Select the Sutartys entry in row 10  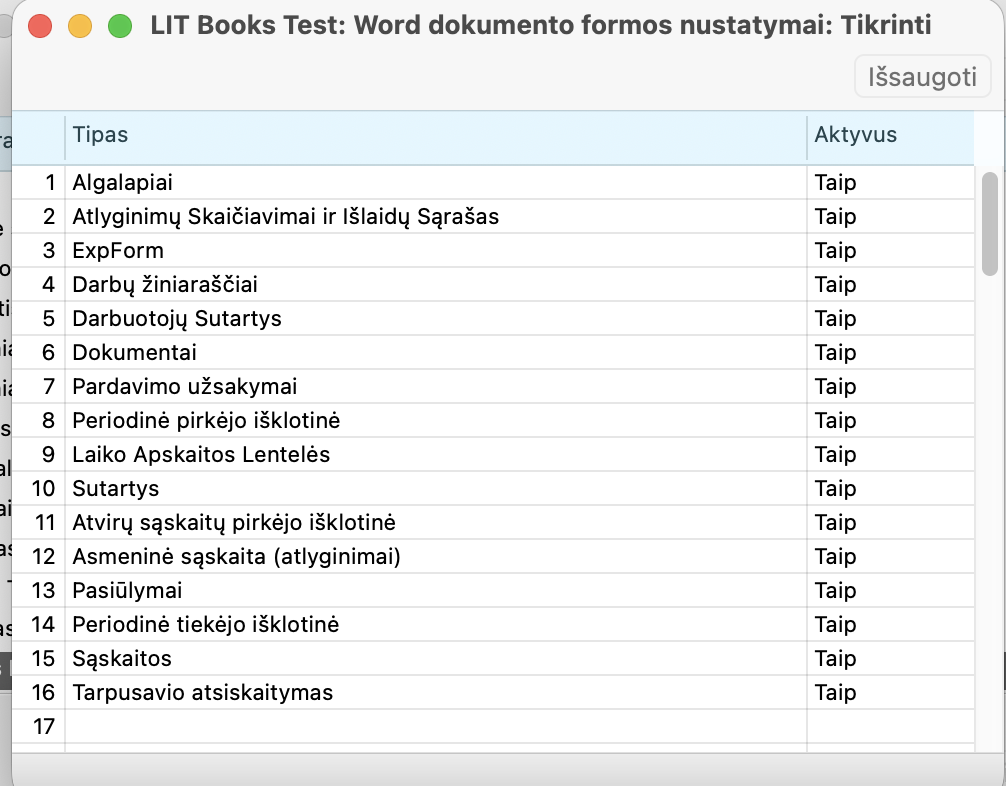click(436, 489)
